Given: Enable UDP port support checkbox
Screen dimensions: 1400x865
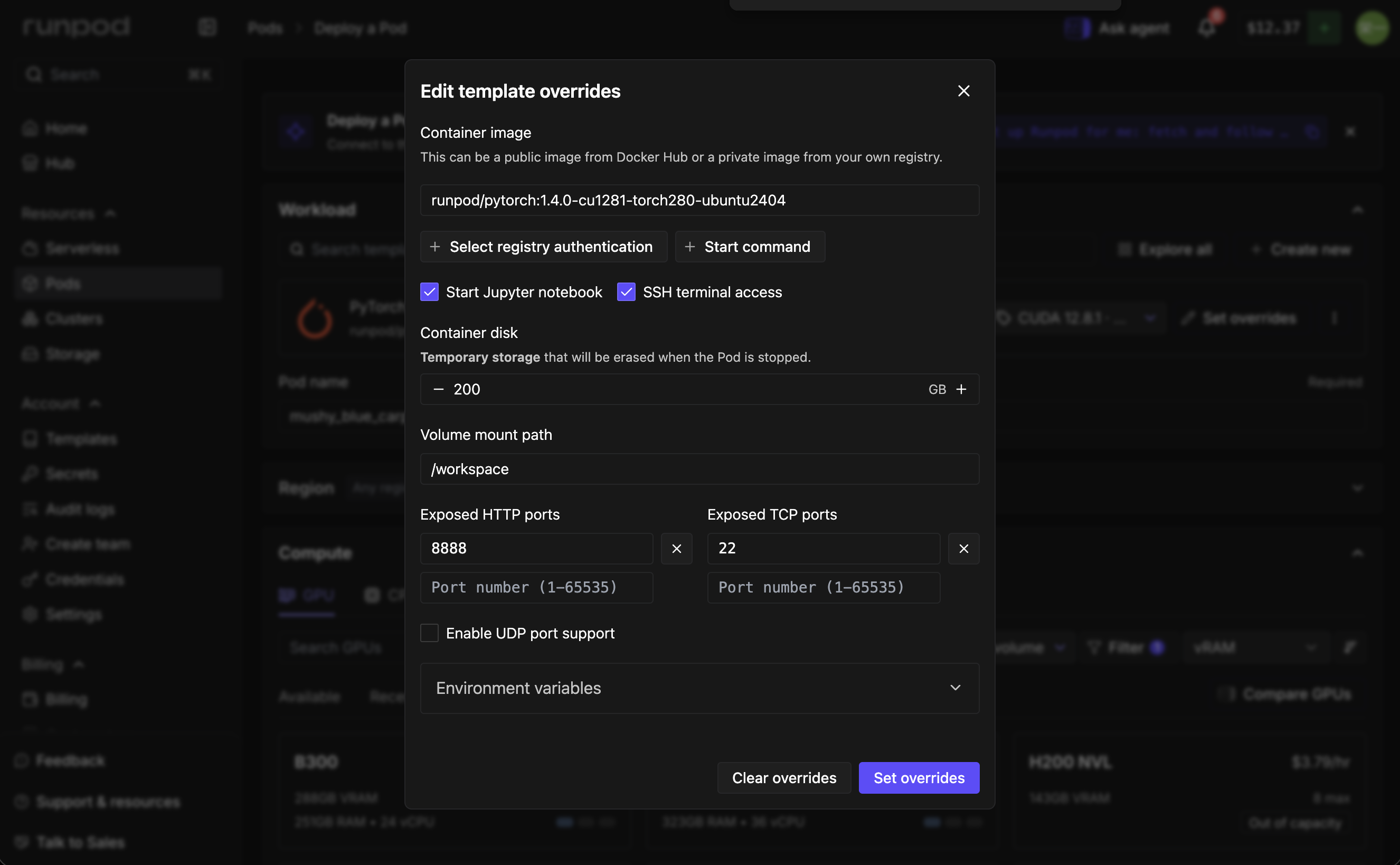Looking at the screenshot, I should 430,633.
